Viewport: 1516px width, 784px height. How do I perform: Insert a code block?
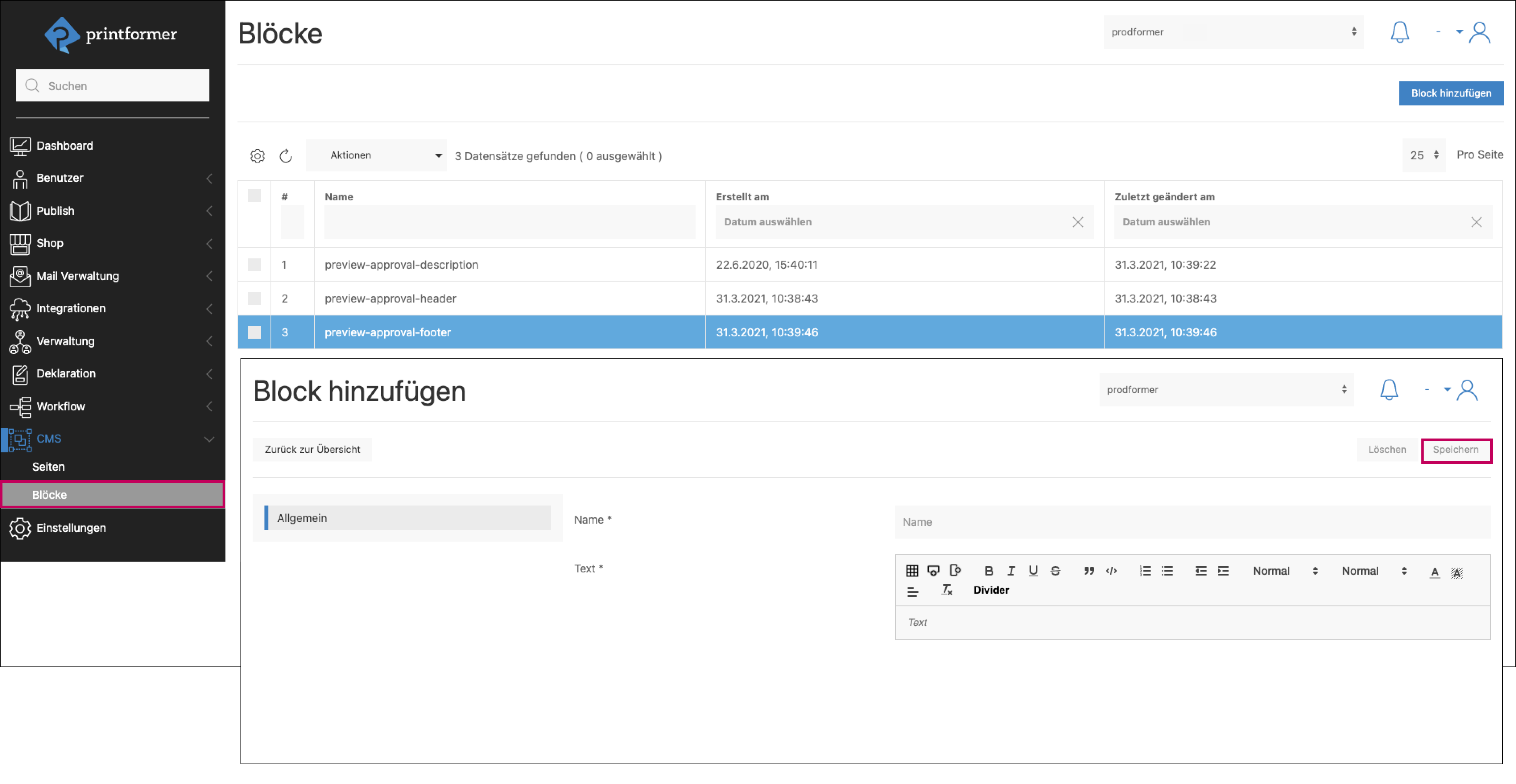pos(1111,571)
